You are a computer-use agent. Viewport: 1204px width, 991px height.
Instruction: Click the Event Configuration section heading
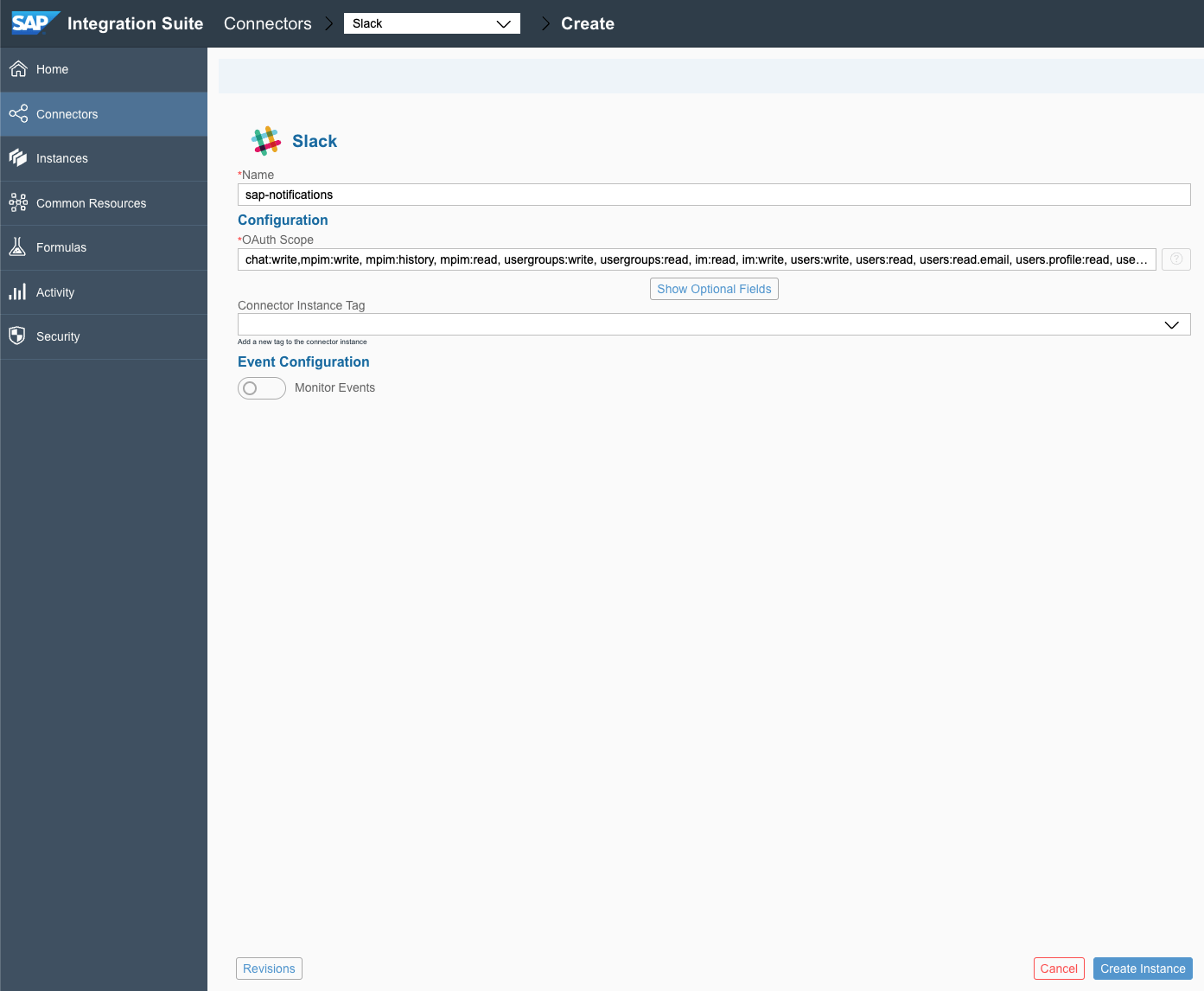(303, 361)
